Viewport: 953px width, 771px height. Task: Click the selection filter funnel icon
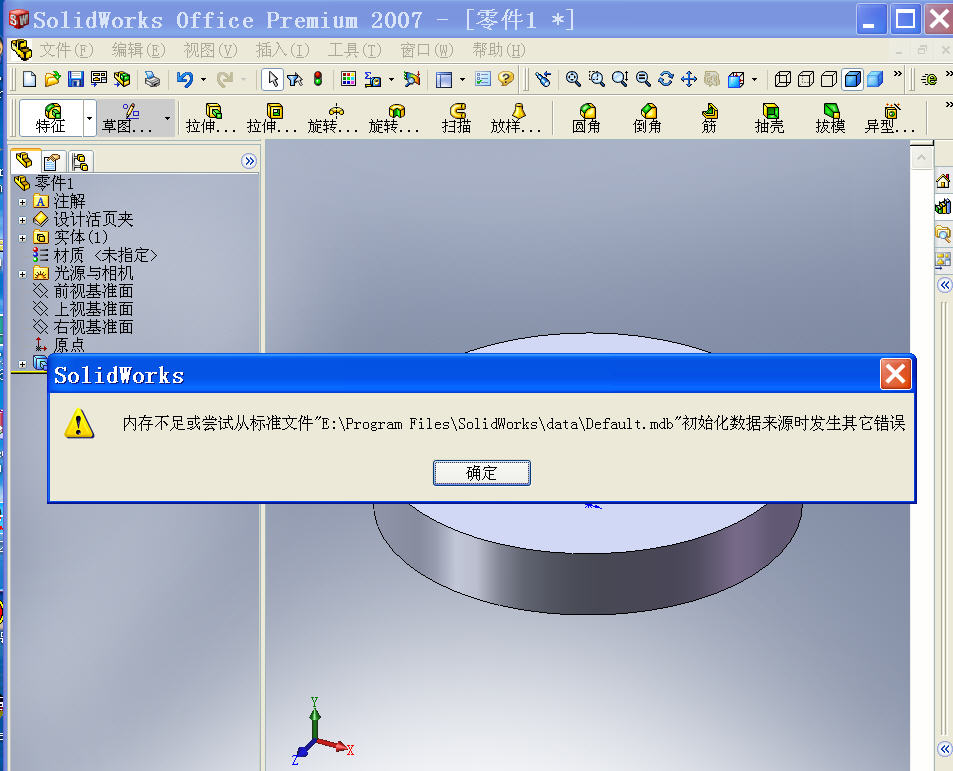295,79
